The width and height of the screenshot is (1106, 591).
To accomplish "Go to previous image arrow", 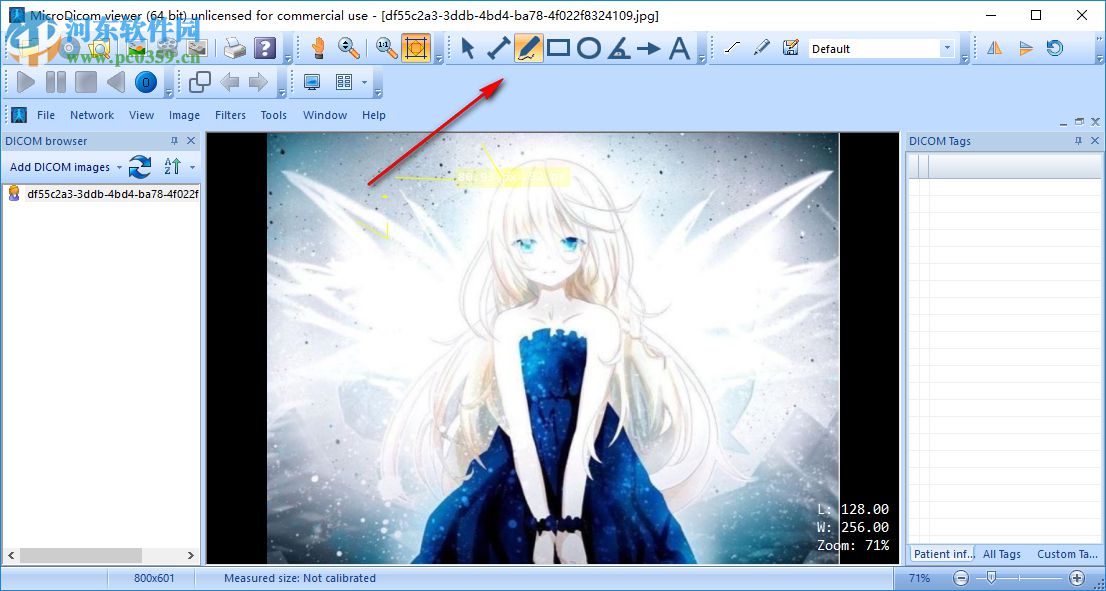I will click(230, 83).
